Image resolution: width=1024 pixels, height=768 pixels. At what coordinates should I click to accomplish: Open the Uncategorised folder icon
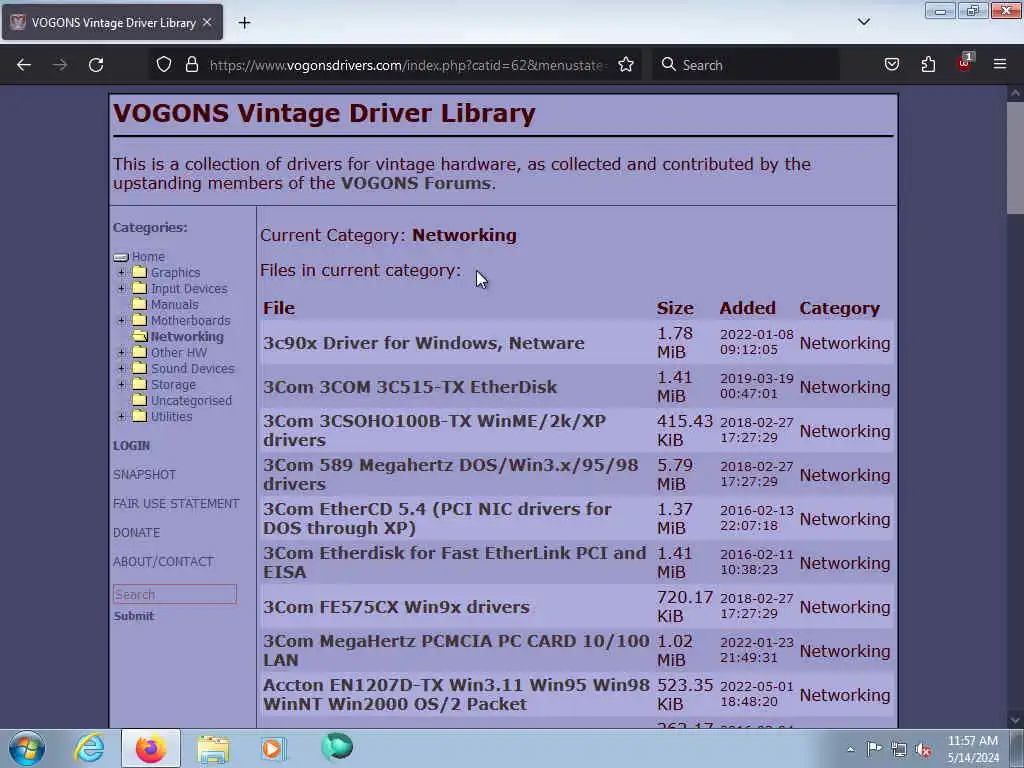click(x=140, y=400)
